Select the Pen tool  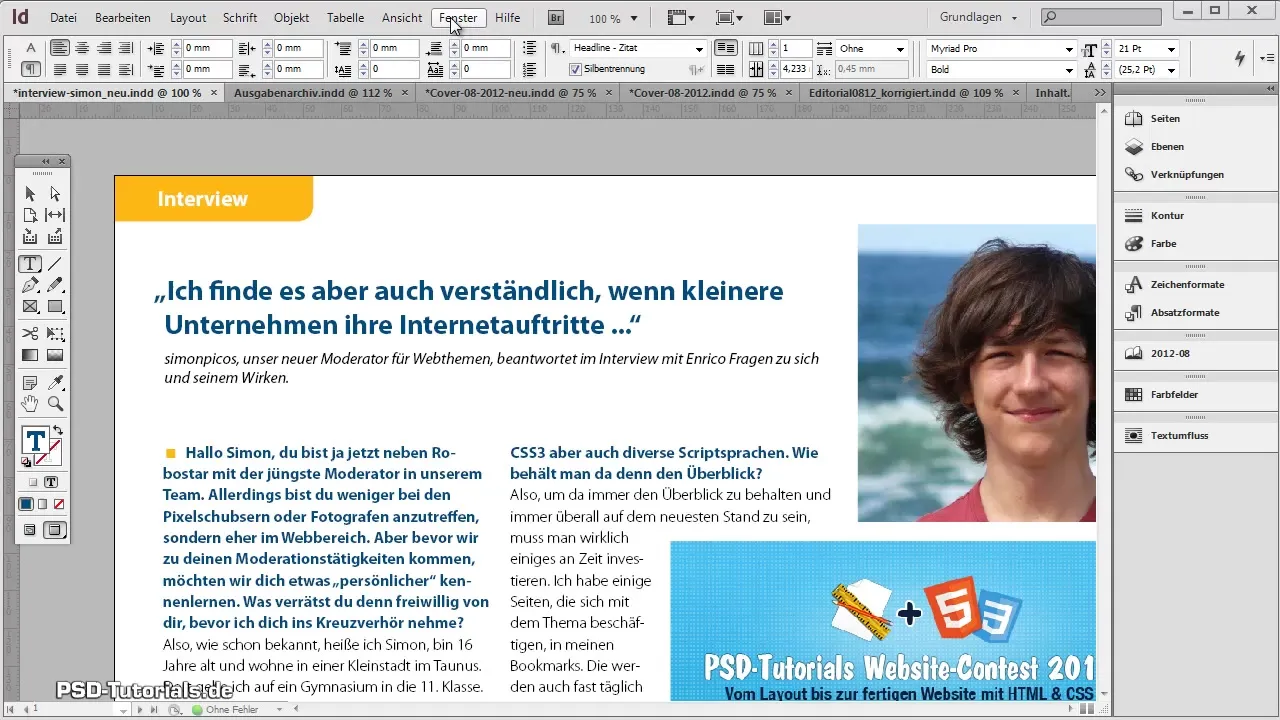pos(30,285)
